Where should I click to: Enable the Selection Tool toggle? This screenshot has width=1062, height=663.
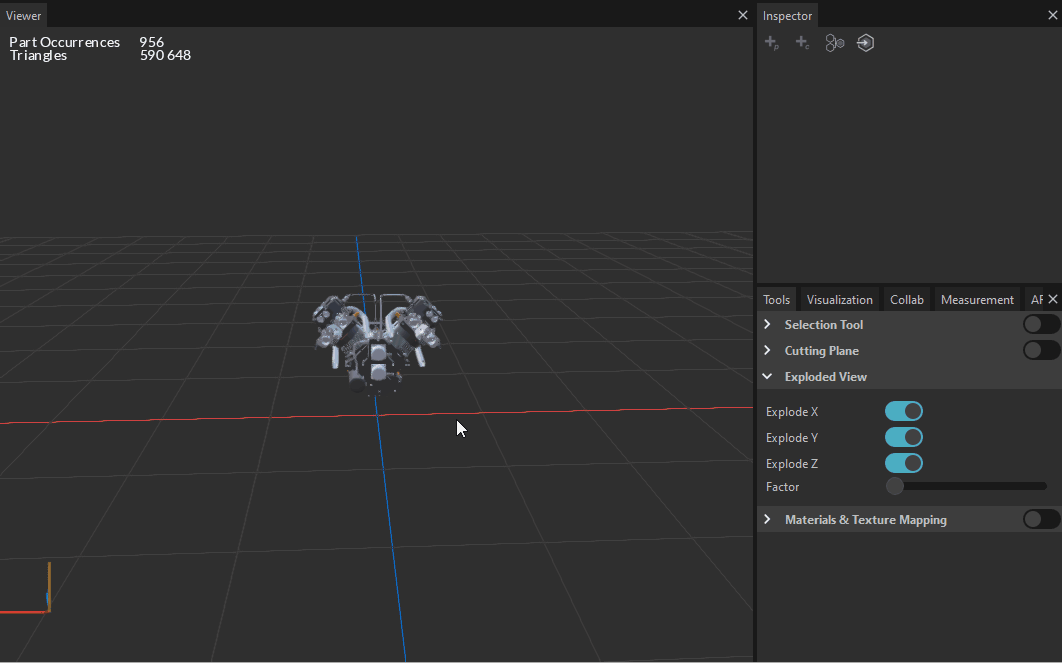click(x=1041, y=324)
